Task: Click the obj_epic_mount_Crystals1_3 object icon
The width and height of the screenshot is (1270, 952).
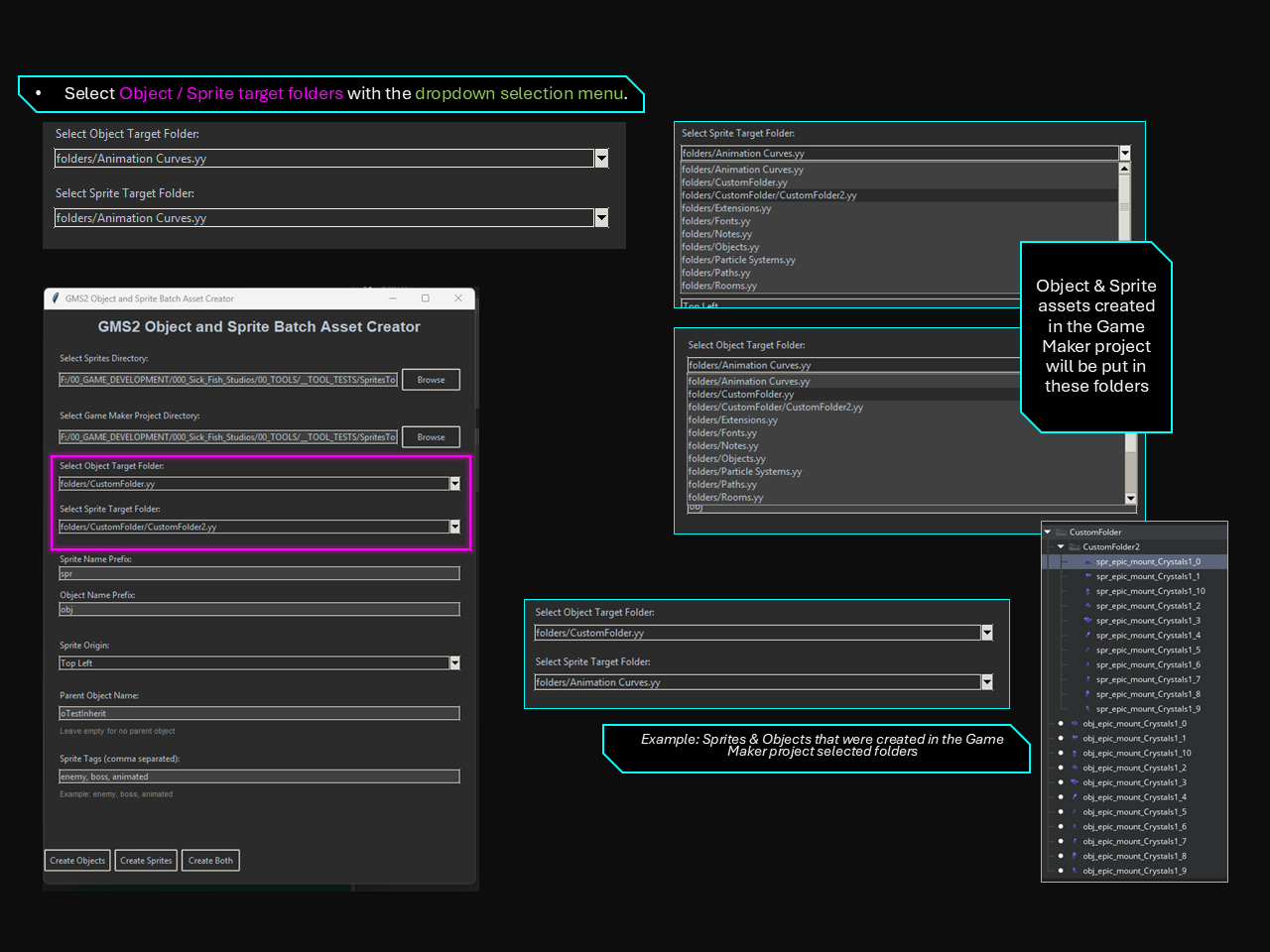Action: pyautogui.click(x=1075, y=782)
